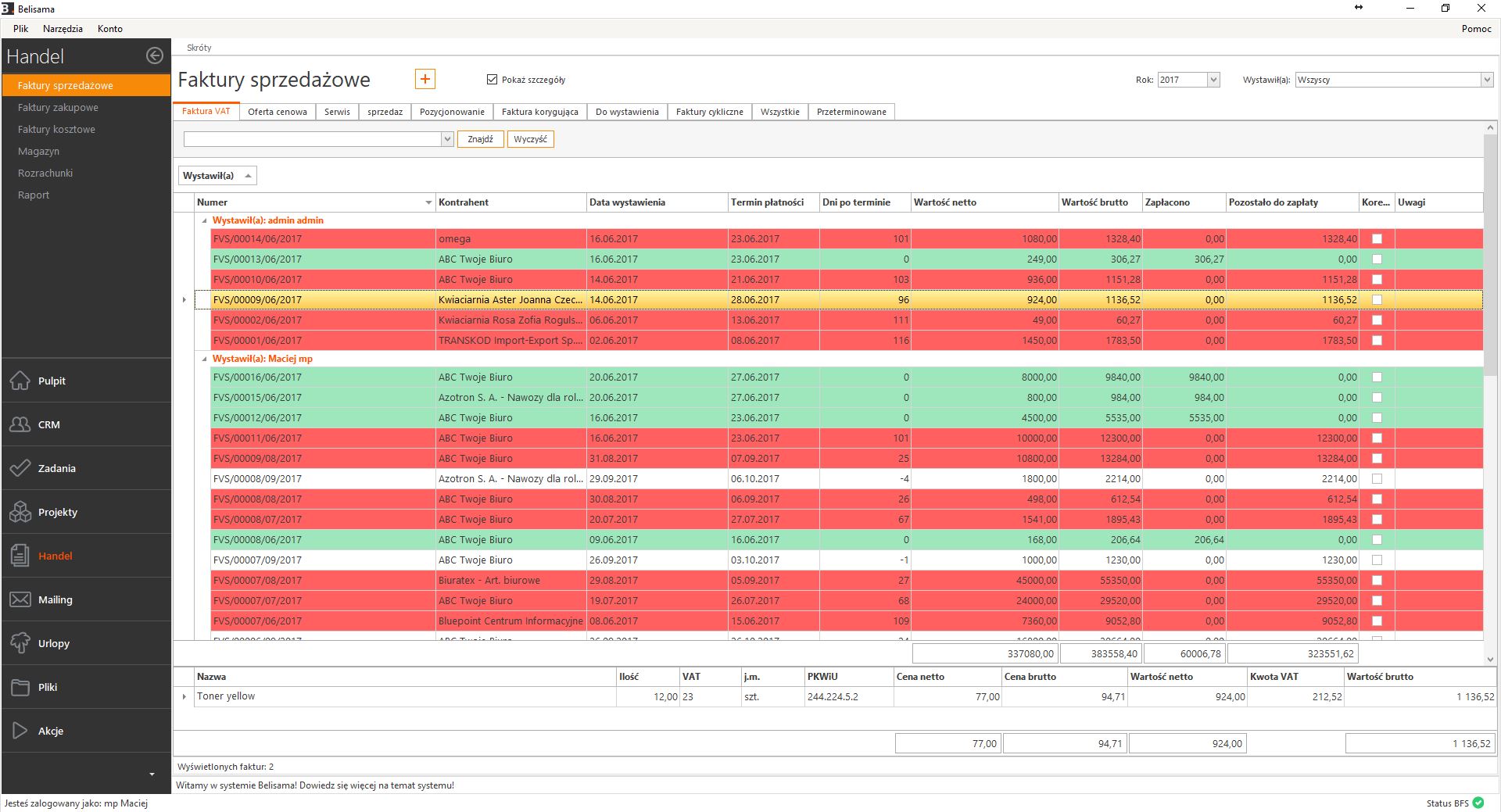This screenshot has width=1501, height=812.
Task: Uncheck the Pokaż szczegóły checkbox
Action: click(x=492, y=80)
